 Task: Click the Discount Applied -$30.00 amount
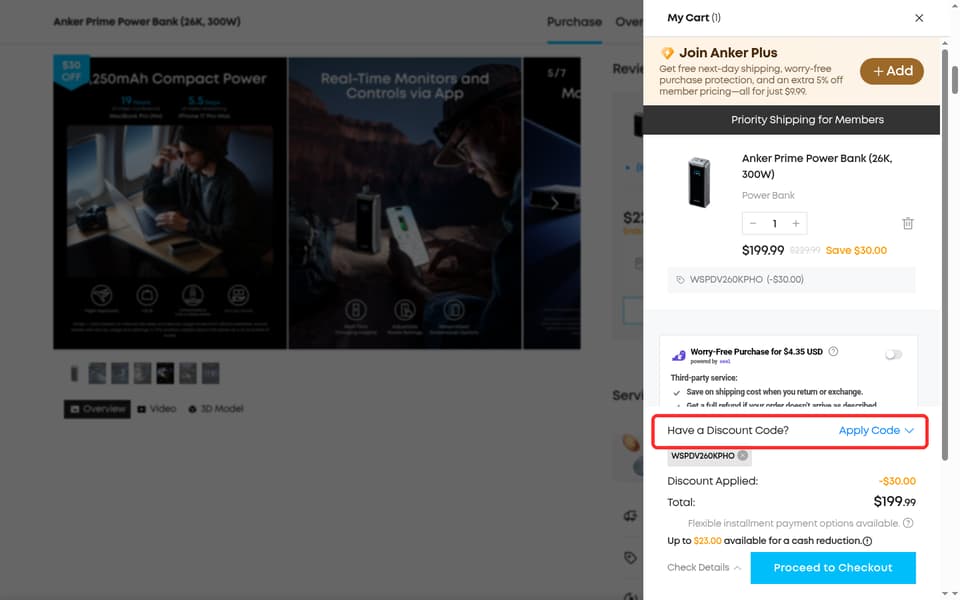pyautogui.click(x=897, y=481)
